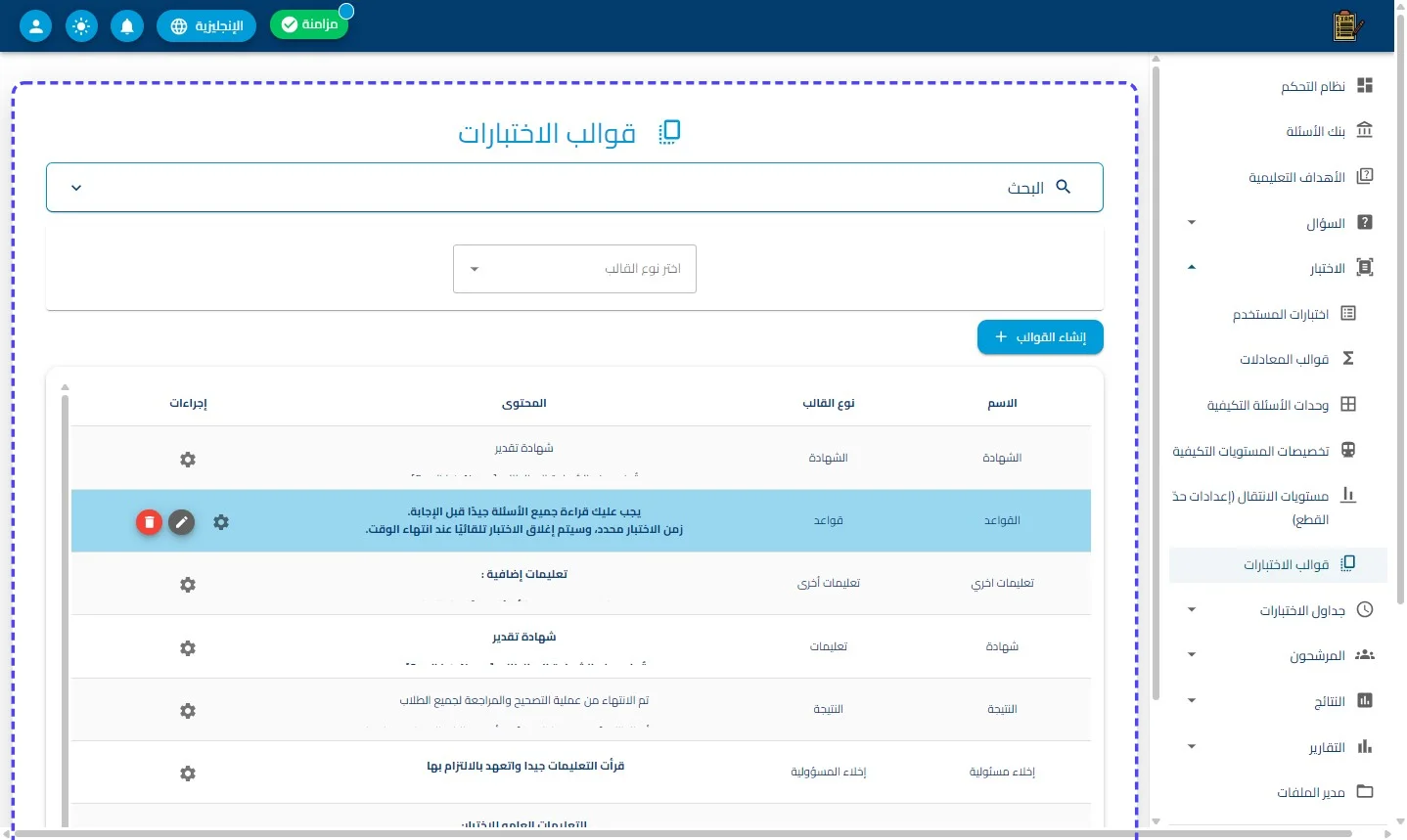Open the notifications bell
Viewport: 1407px width, 840px height.
tap(127, 26)
